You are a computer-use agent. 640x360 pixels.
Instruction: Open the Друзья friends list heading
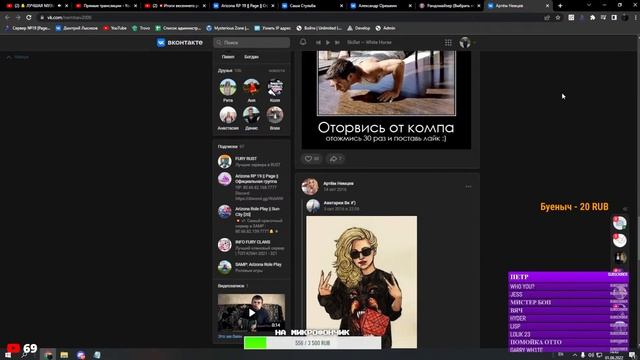click(225, 71)
